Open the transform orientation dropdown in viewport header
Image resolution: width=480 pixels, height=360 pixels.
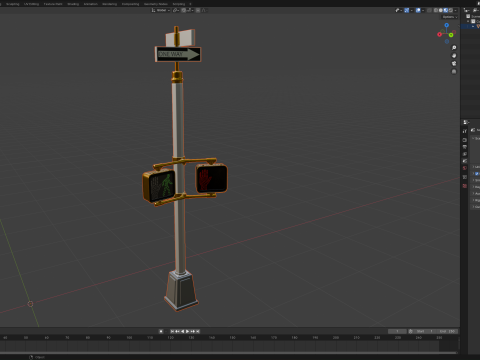click(x=161, y=10)
